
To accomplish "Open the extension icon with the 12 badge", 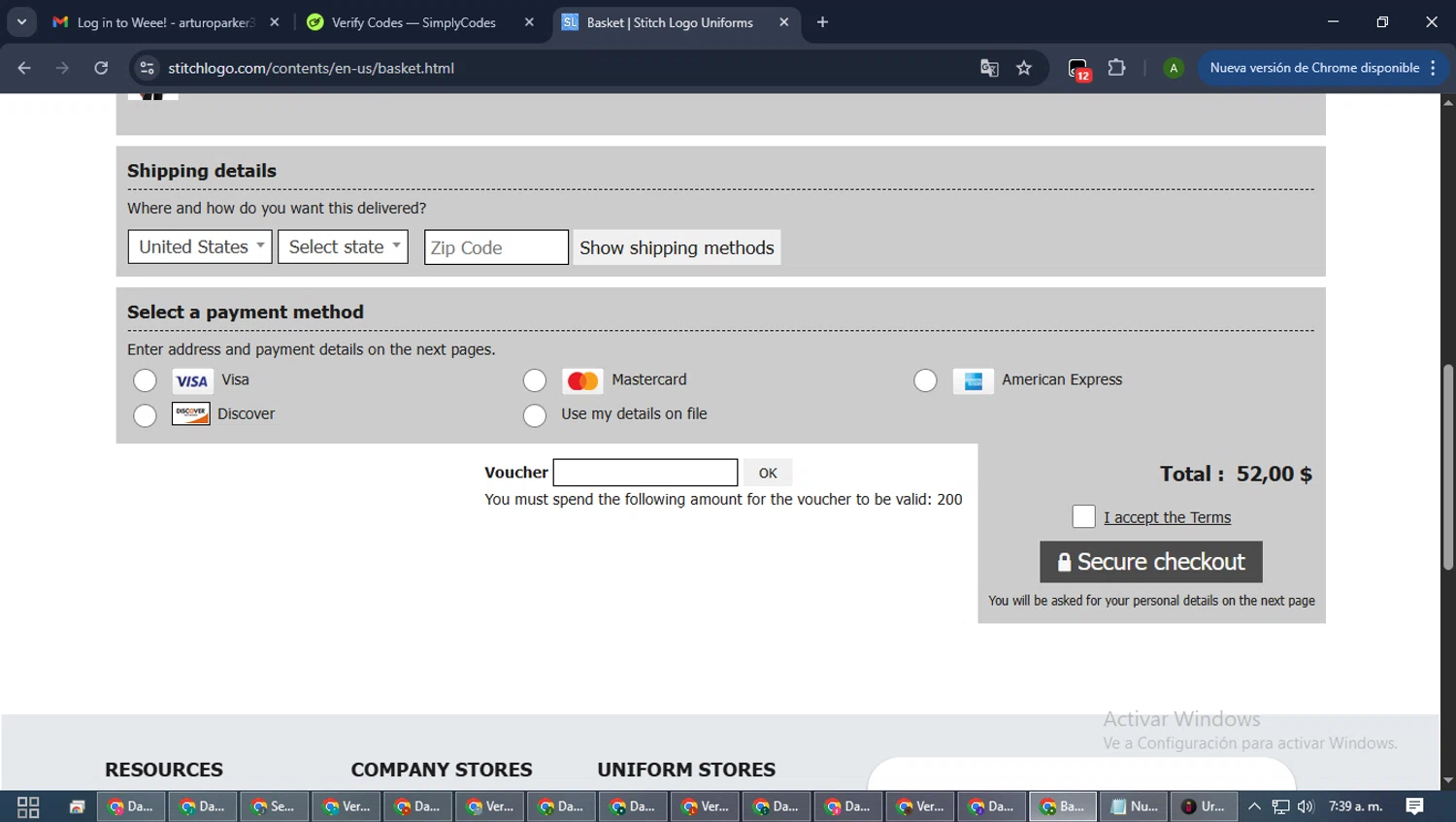I will pos(1078,69).
